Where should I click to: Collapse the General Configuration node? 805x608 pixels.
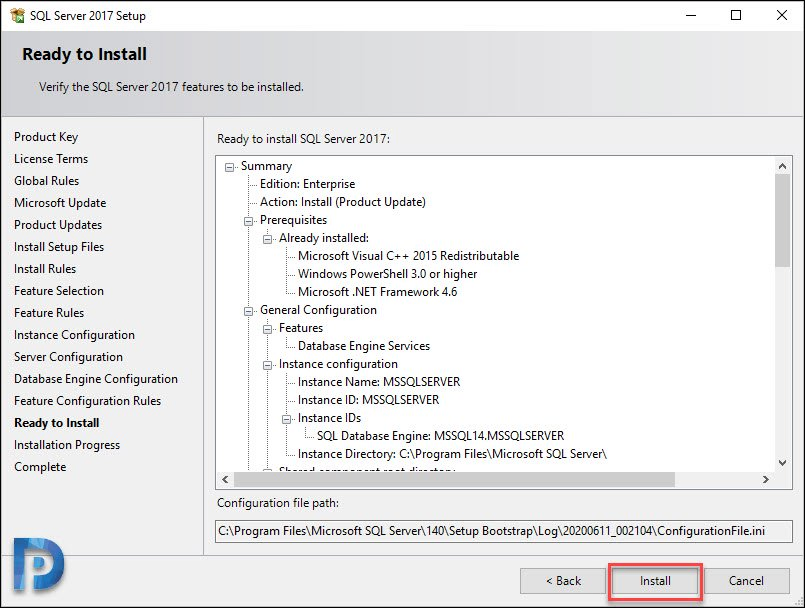click(x=248, y=311)
